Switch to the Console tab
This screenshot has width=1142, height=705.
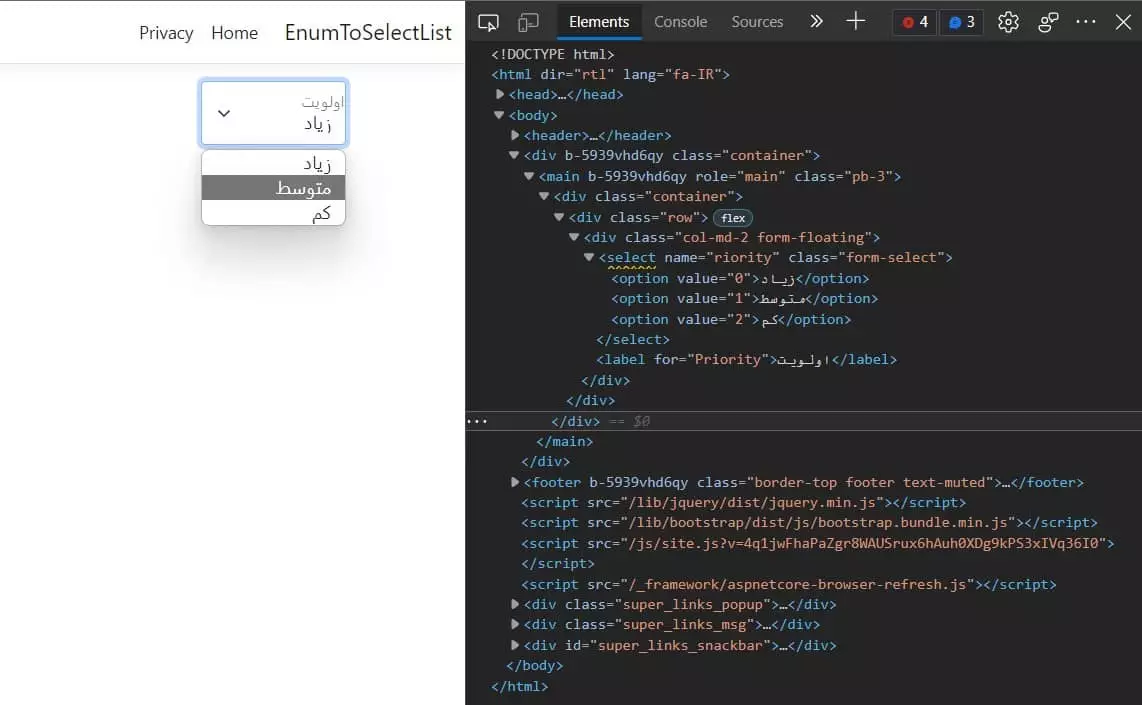pos(680,22)
